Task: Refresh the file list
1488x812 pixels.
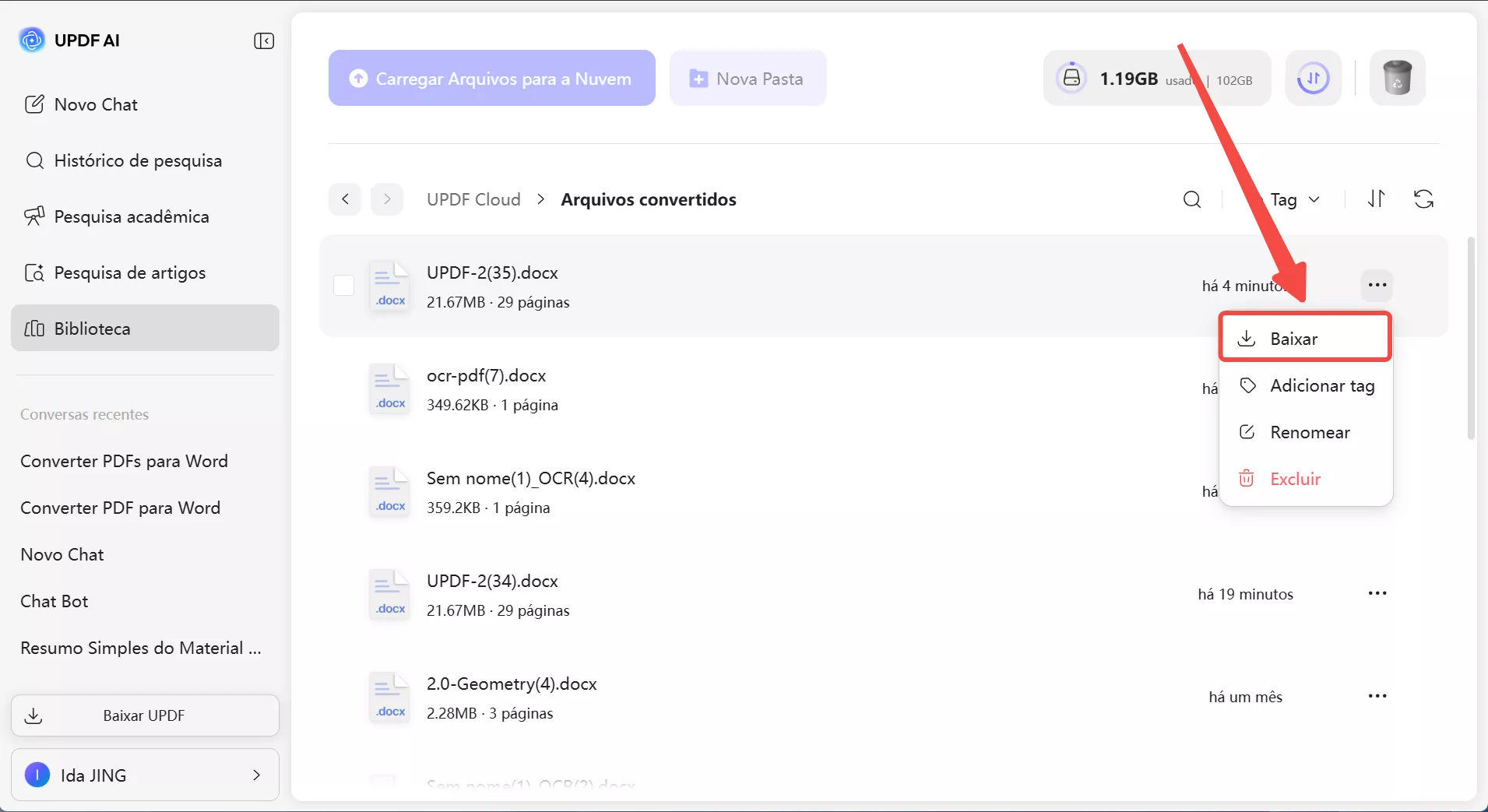Action: 1423,199
